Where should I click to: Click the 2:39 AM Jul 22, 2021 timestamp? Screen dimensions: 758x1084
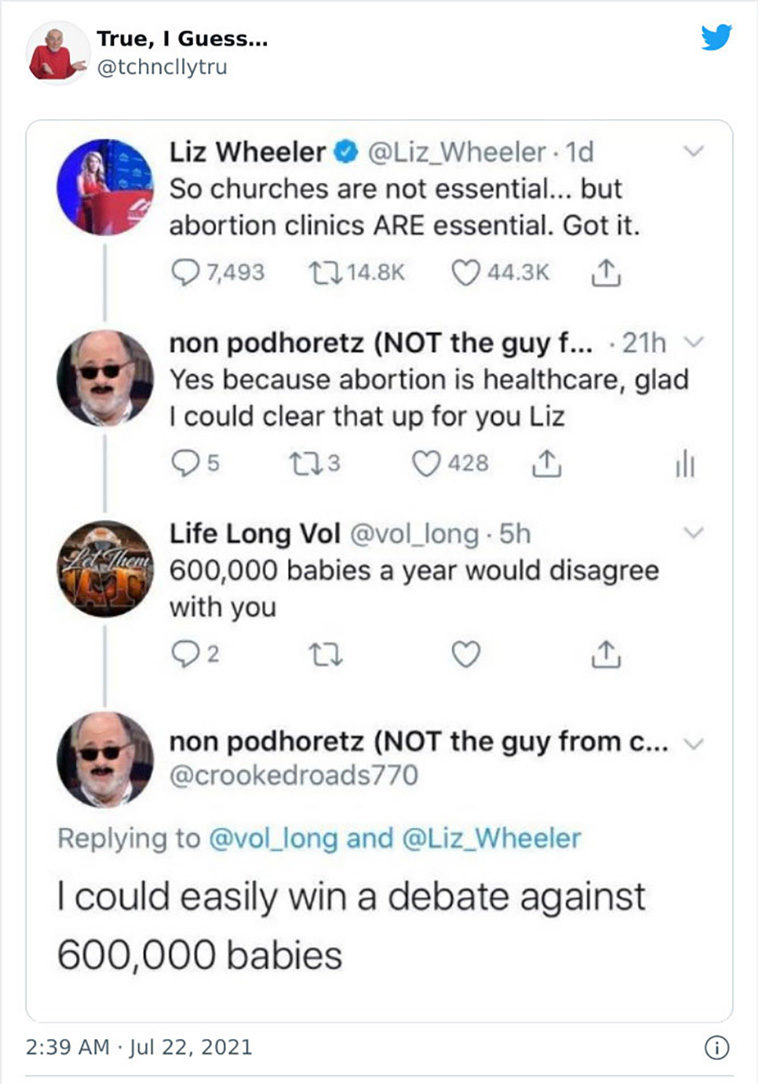click(x=139, y=1047)
